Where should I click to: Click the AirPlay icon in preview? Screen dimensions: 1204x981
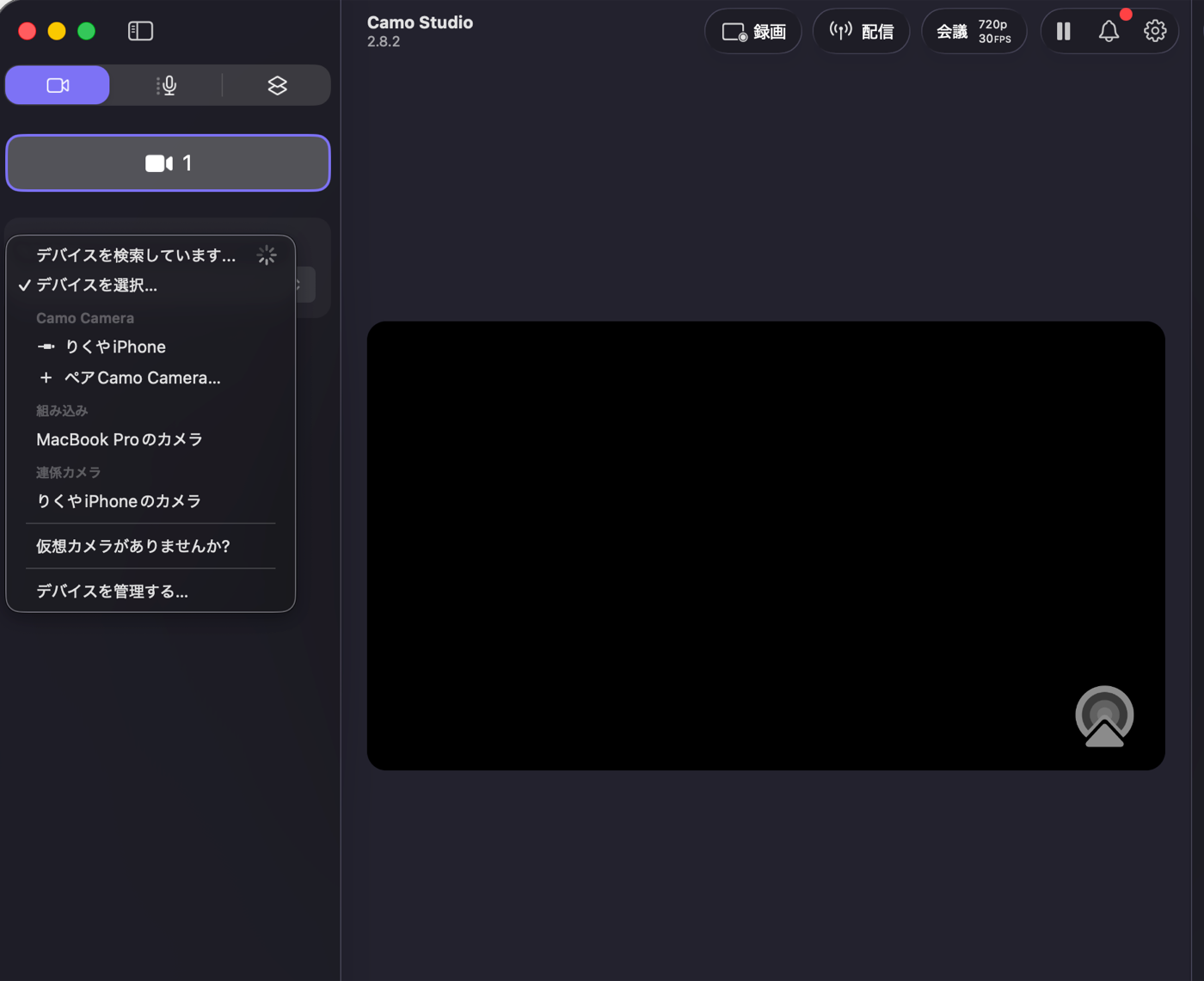pyautogui.click(x=1104, y=716)
